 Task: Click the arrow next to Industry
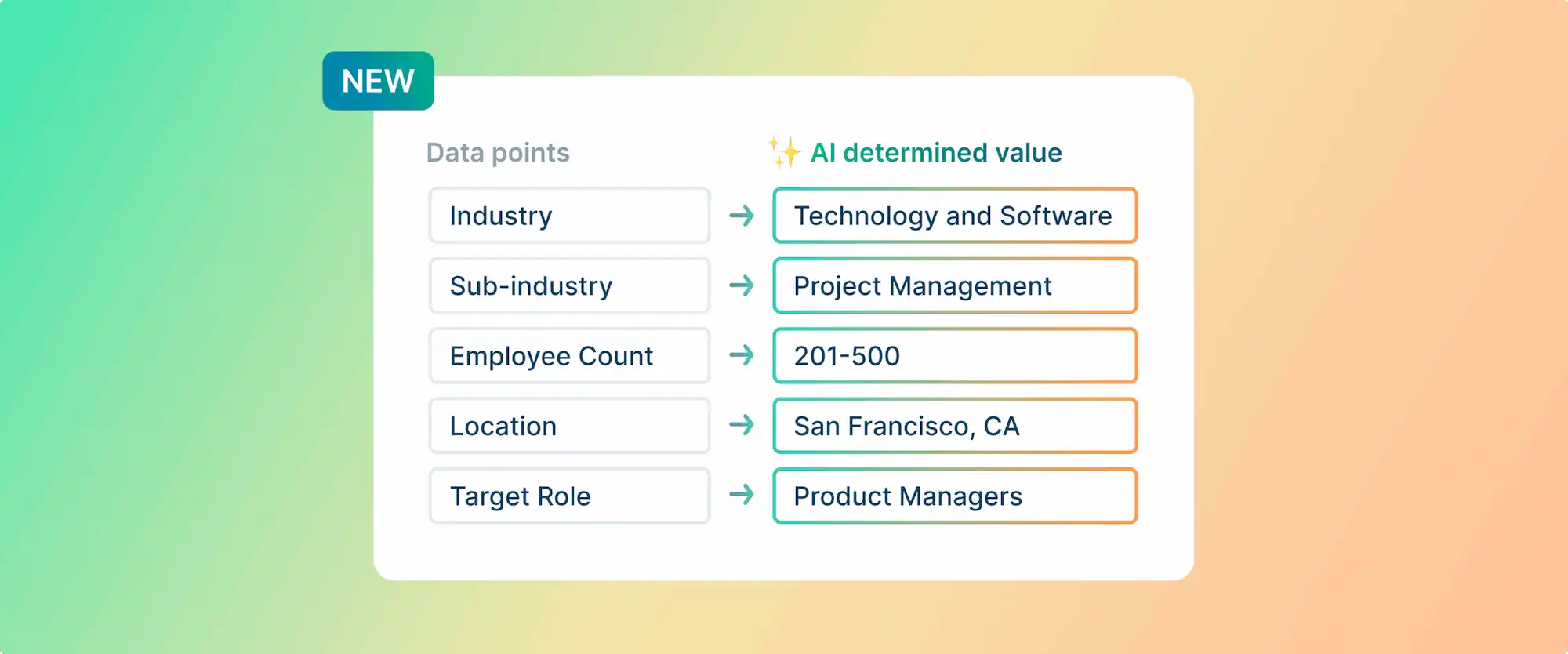click(x=742, y=215)
